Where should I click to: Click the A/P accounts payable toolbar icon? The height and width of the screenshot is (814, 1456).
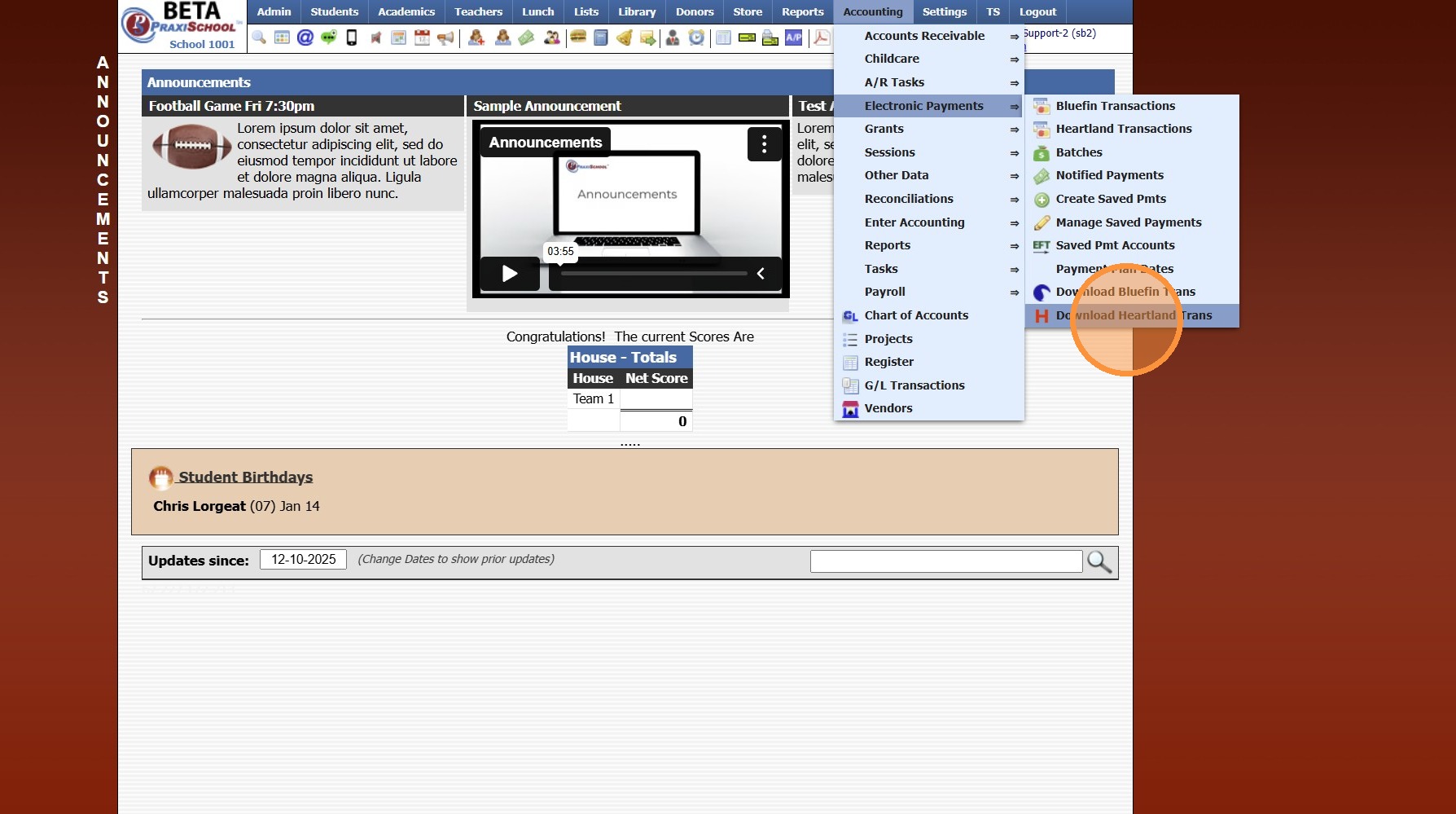(794, 37)
